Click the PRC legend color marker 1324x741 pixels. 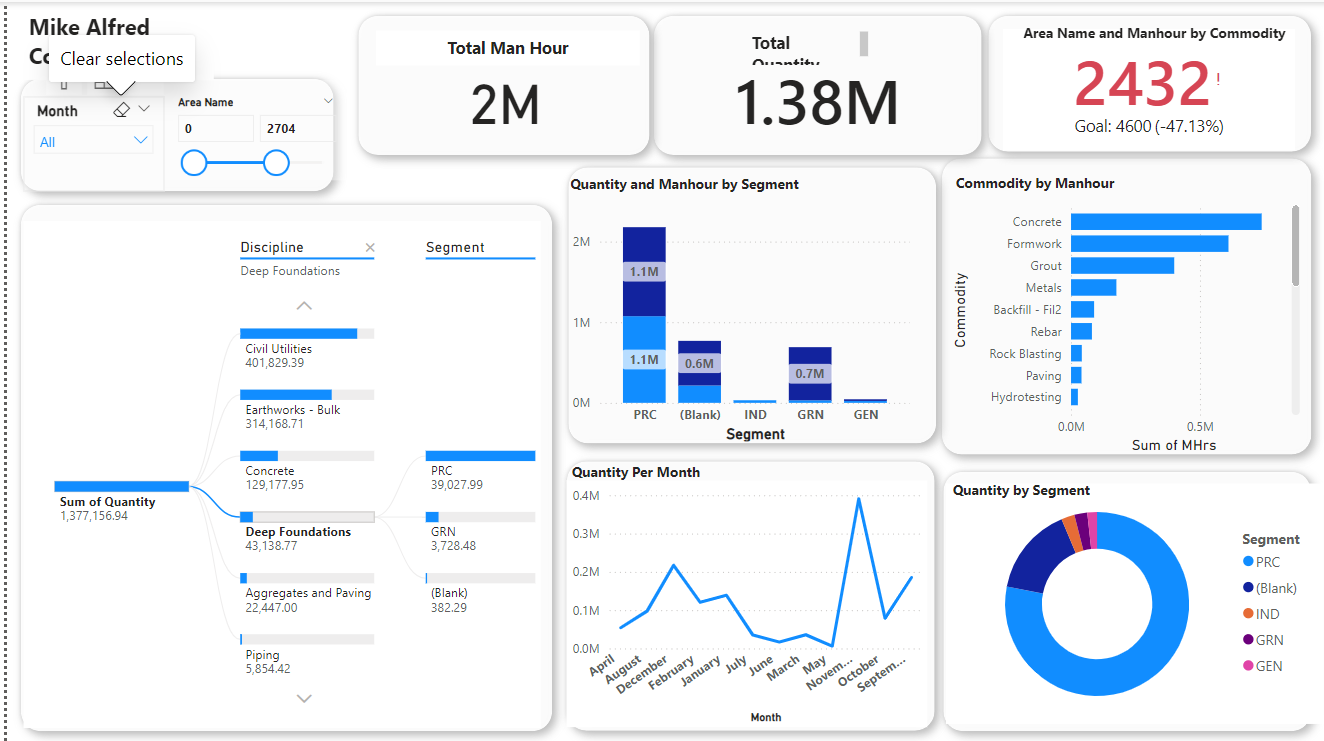1248,562
